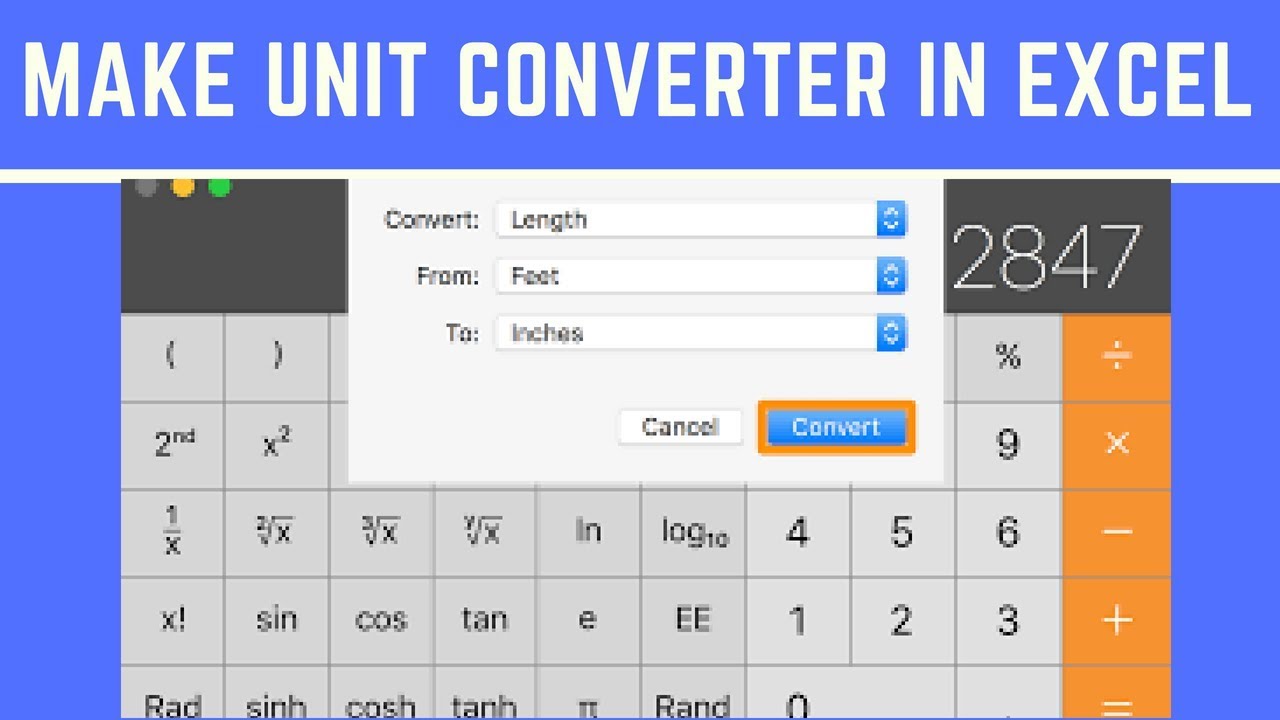This screenshot has width=1280, height=720.
Task: Click the cube root key
Action: [x=381, y=532]
